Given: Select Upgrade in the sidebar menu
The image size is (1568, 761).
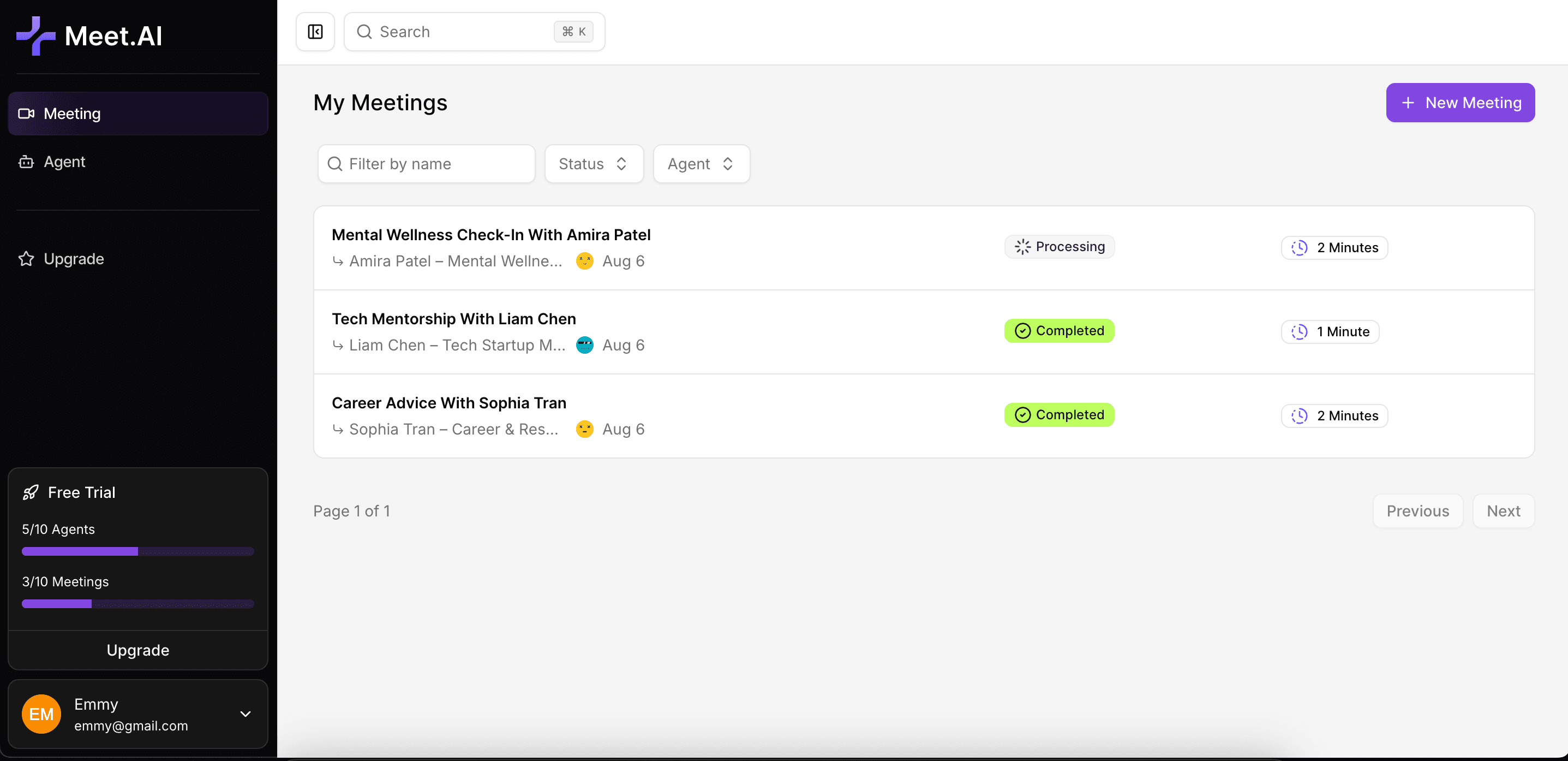Looking at the screenshot, I should coord(74,259).
